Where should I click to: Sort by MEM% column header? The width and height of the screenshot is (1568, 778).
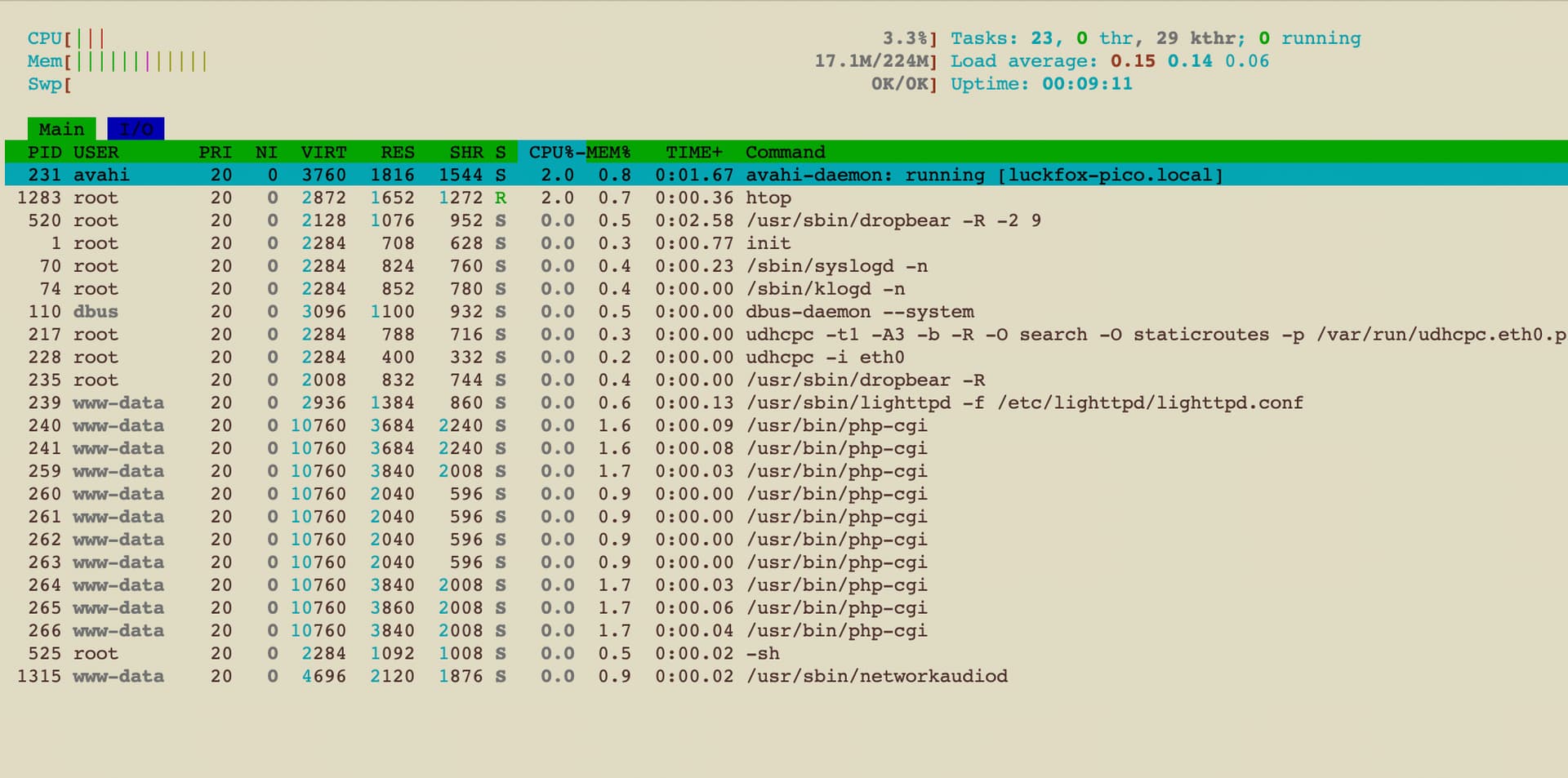pos(608,152)
